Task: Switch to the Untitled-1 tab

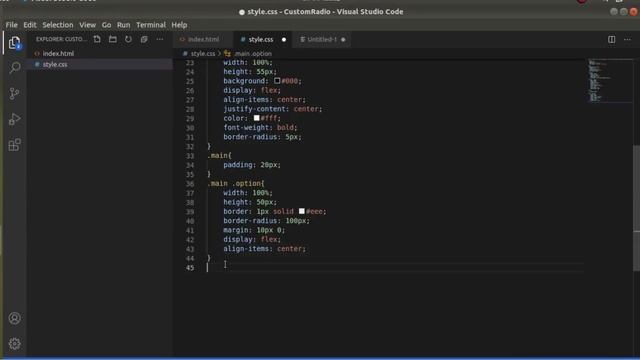Action: click(x=322, y=40)
